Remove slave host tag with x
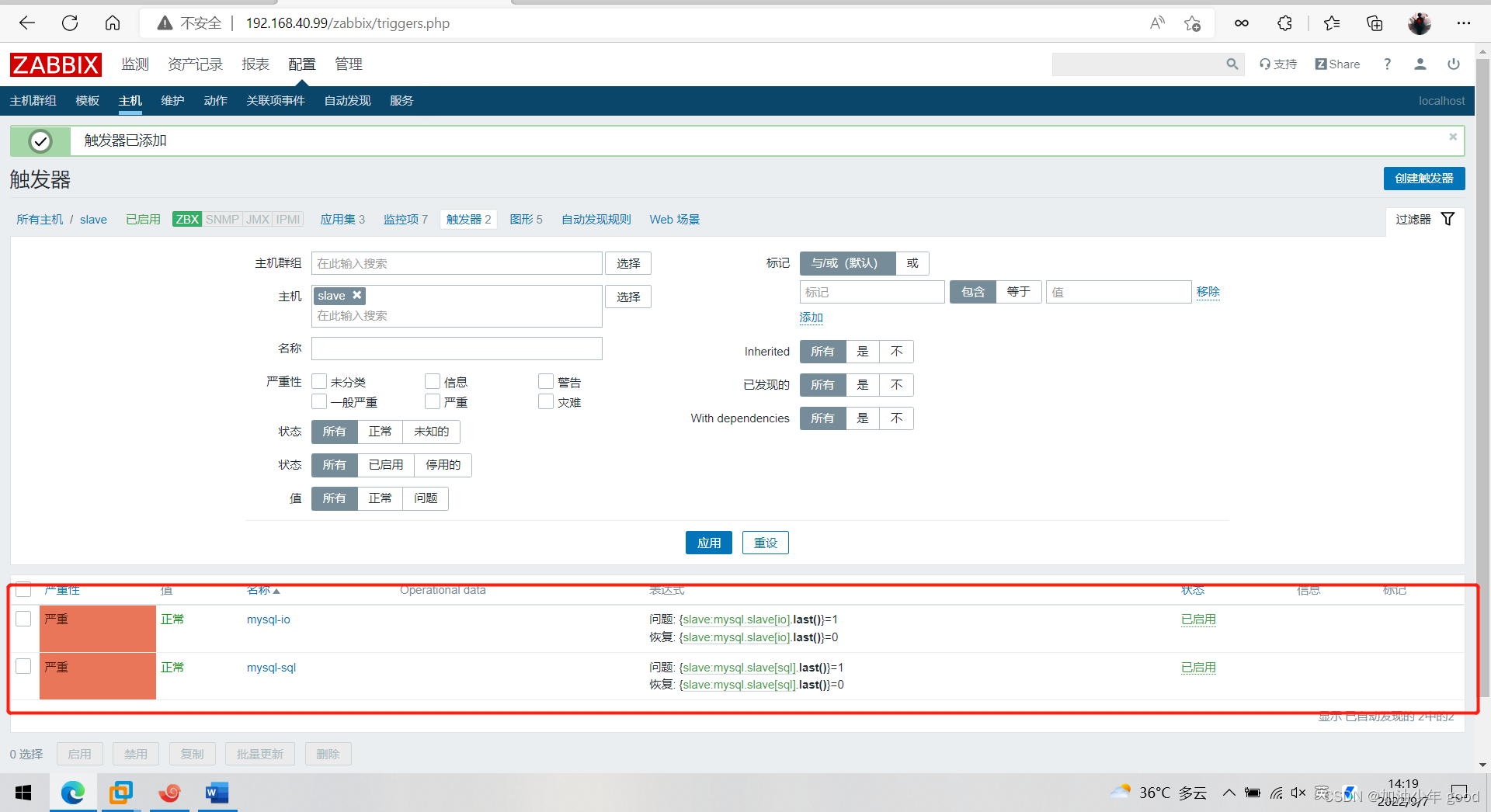The height and width of the screenshot is (812, 1491). click(x=357, y=295)
